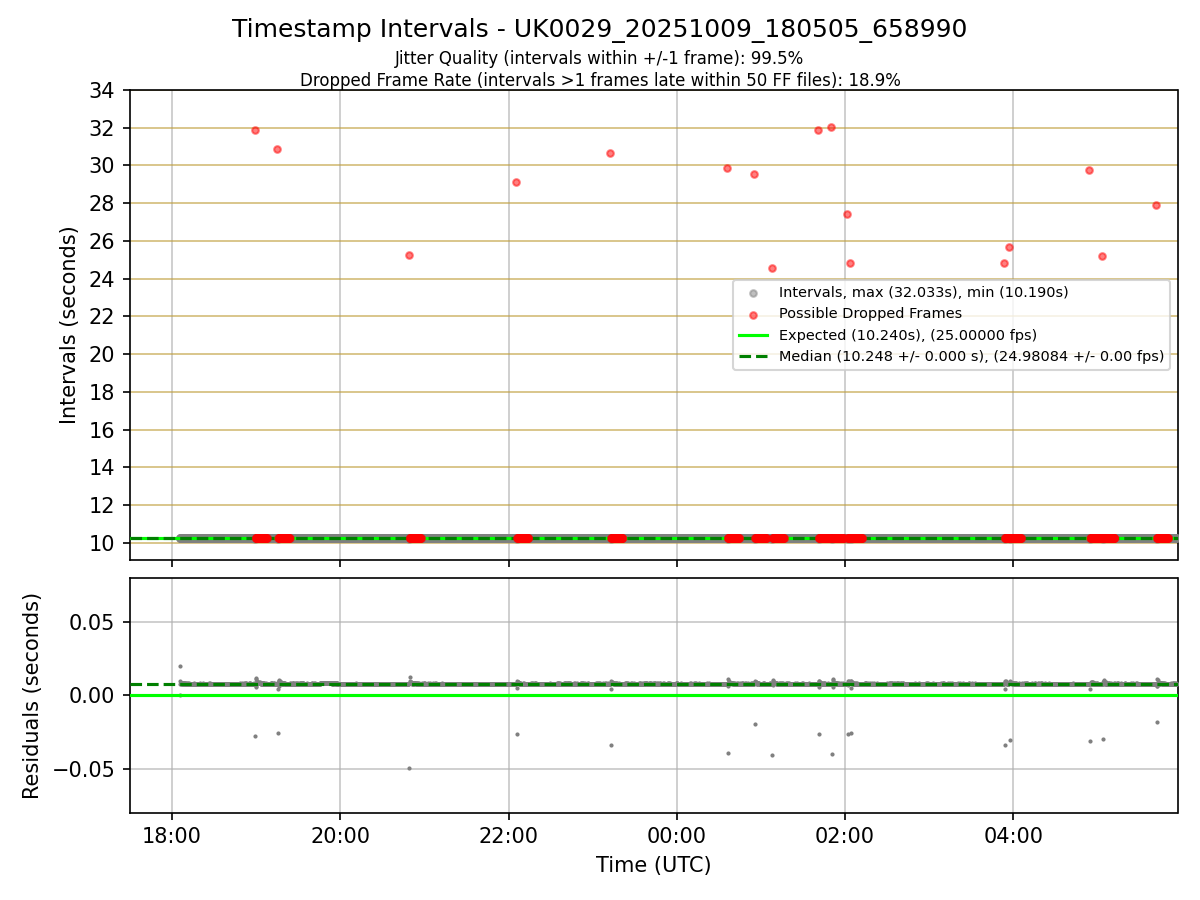
Task: Click the '22:00' x-axis tick label
Action: click(509, 835)
